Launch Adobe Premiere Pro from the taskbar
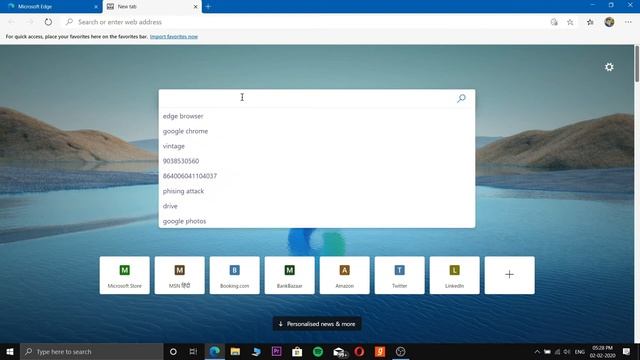 click(x=276, y=351)
